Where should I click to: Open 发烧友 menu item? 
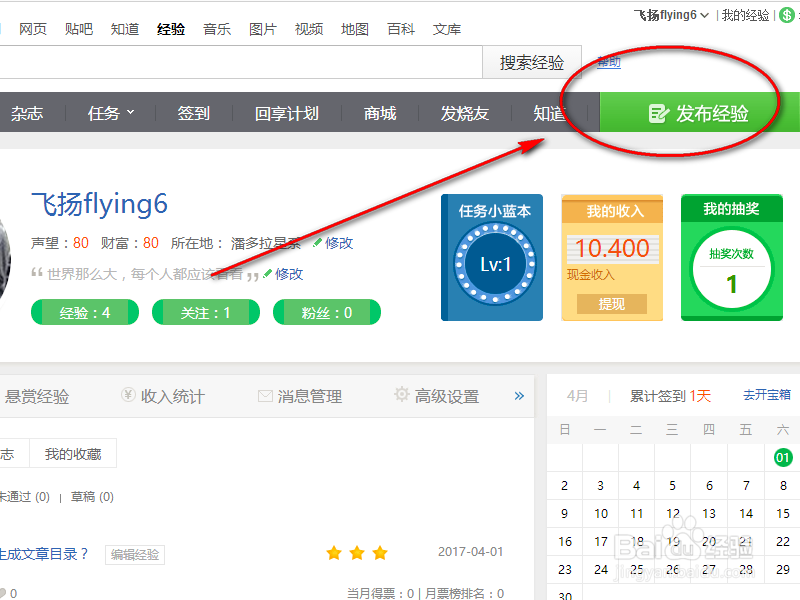[465, 113]
